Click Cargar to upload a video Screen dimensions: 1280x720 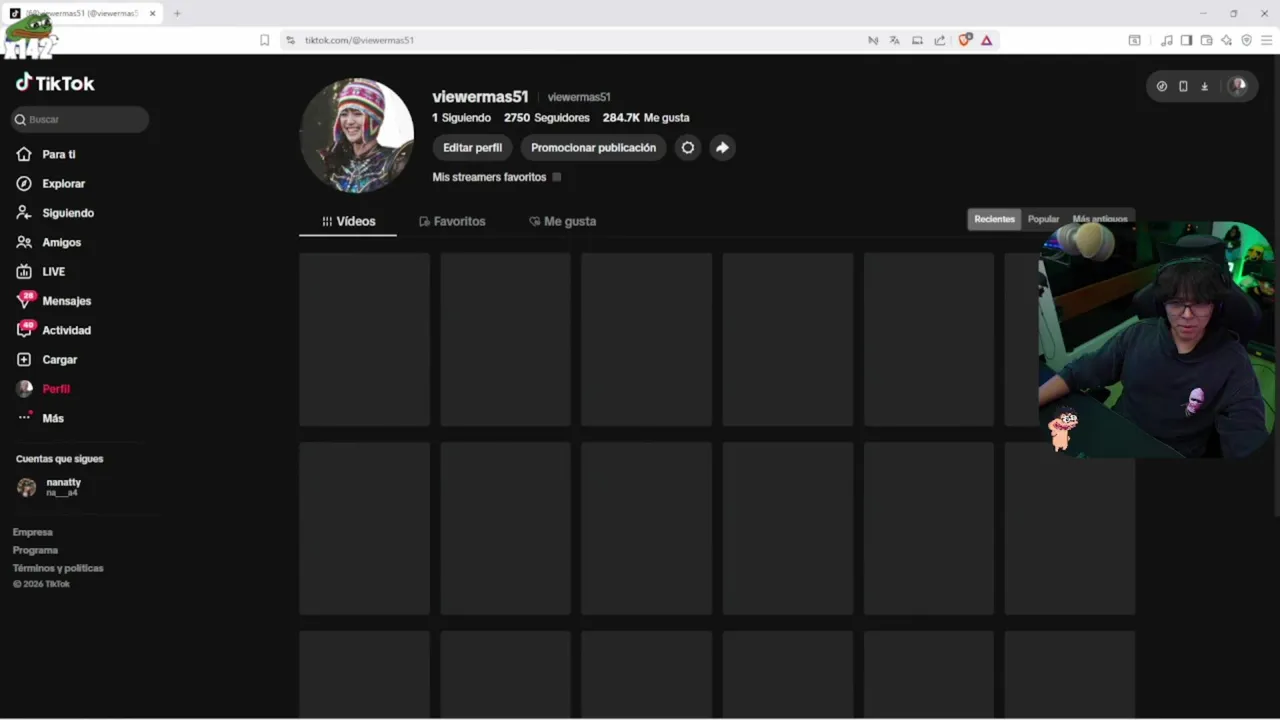[x=47, y=360]
